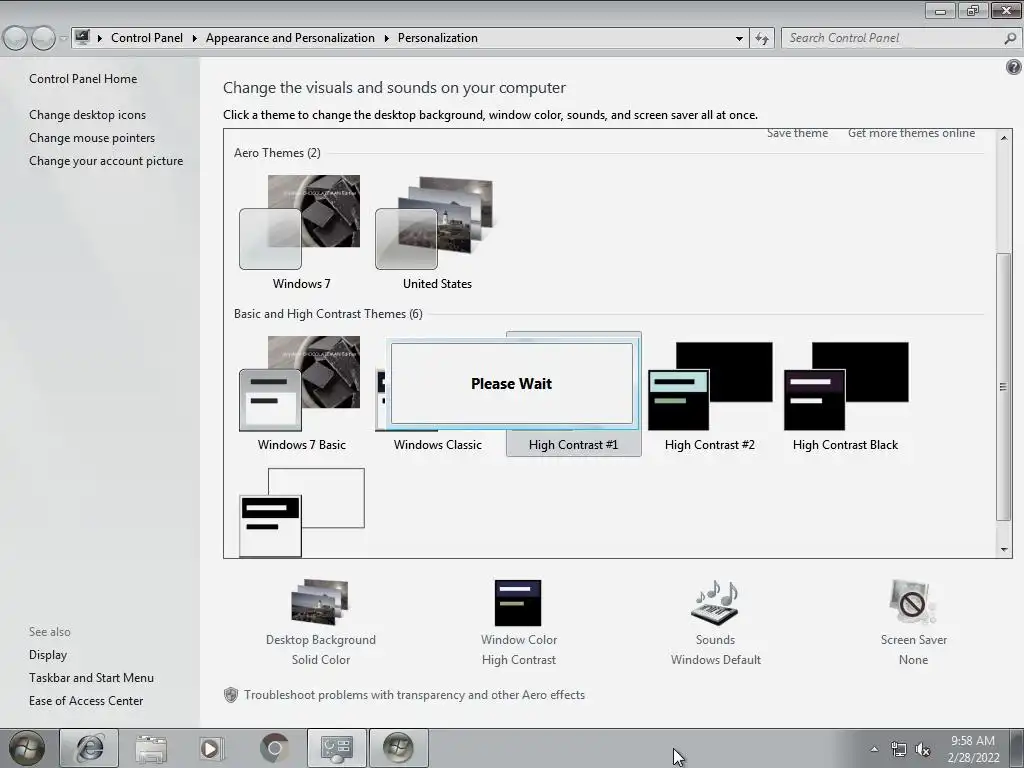
Task: Click the troubleshoot shield icon
Action: [x=231, y=695]
